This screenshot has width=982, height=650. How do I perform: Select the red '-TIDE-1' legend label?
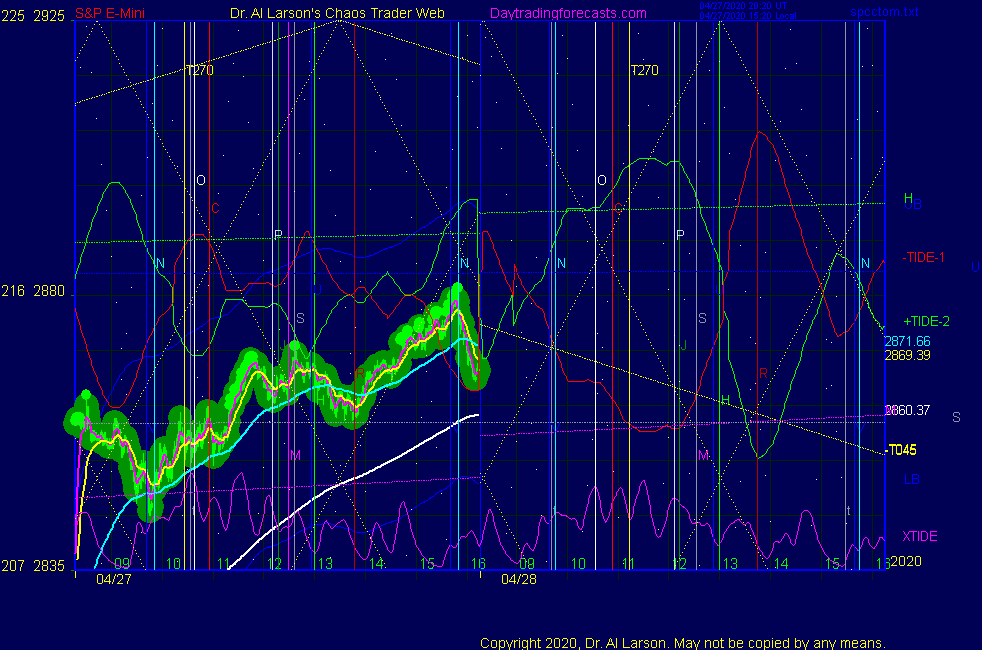click(x=923, y=257)
